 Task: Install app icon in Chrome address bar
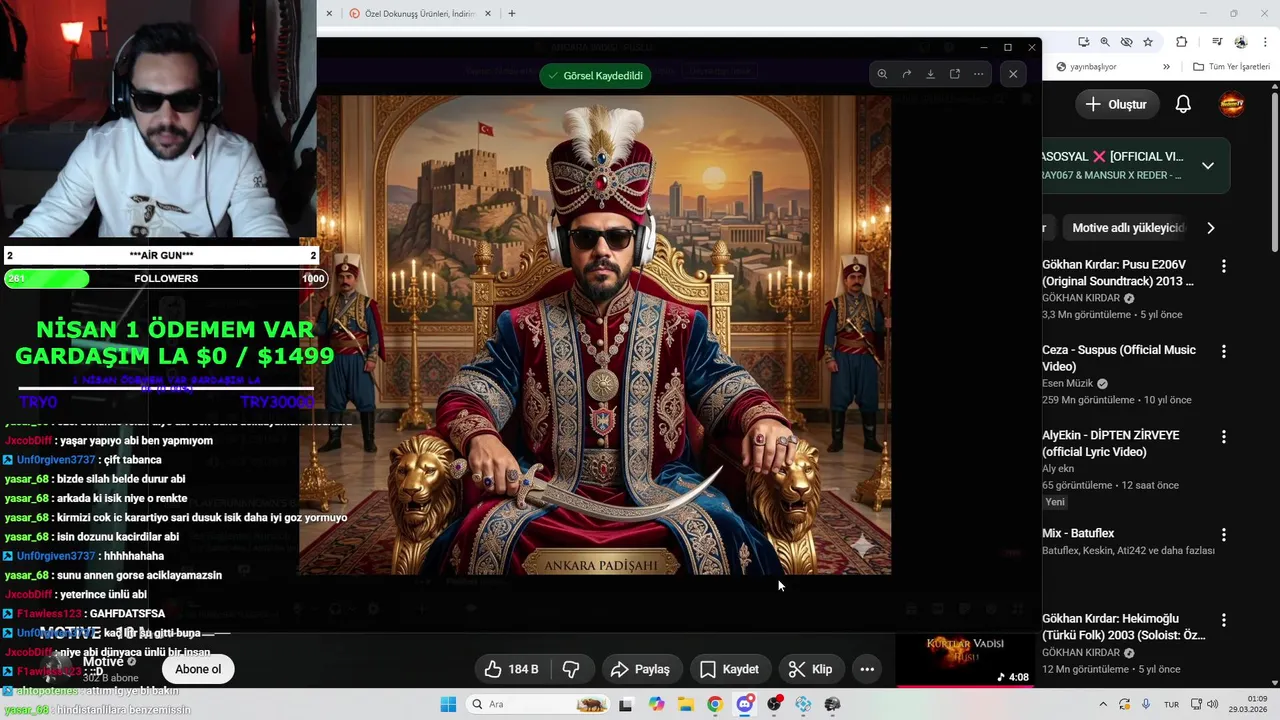point(1083,42)
